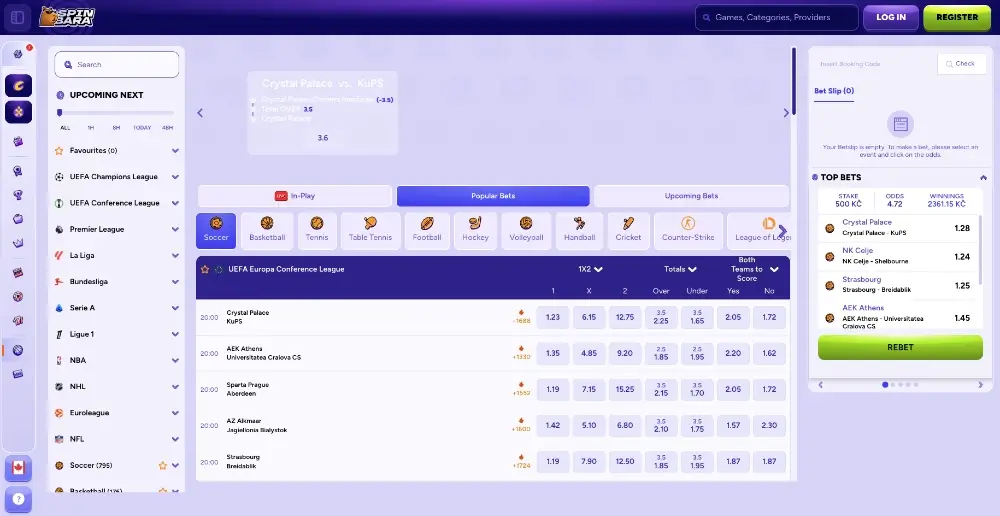Screen dimensions: 1000x516
Task: Open the help question mark icon
Action: tap(18, 499)
